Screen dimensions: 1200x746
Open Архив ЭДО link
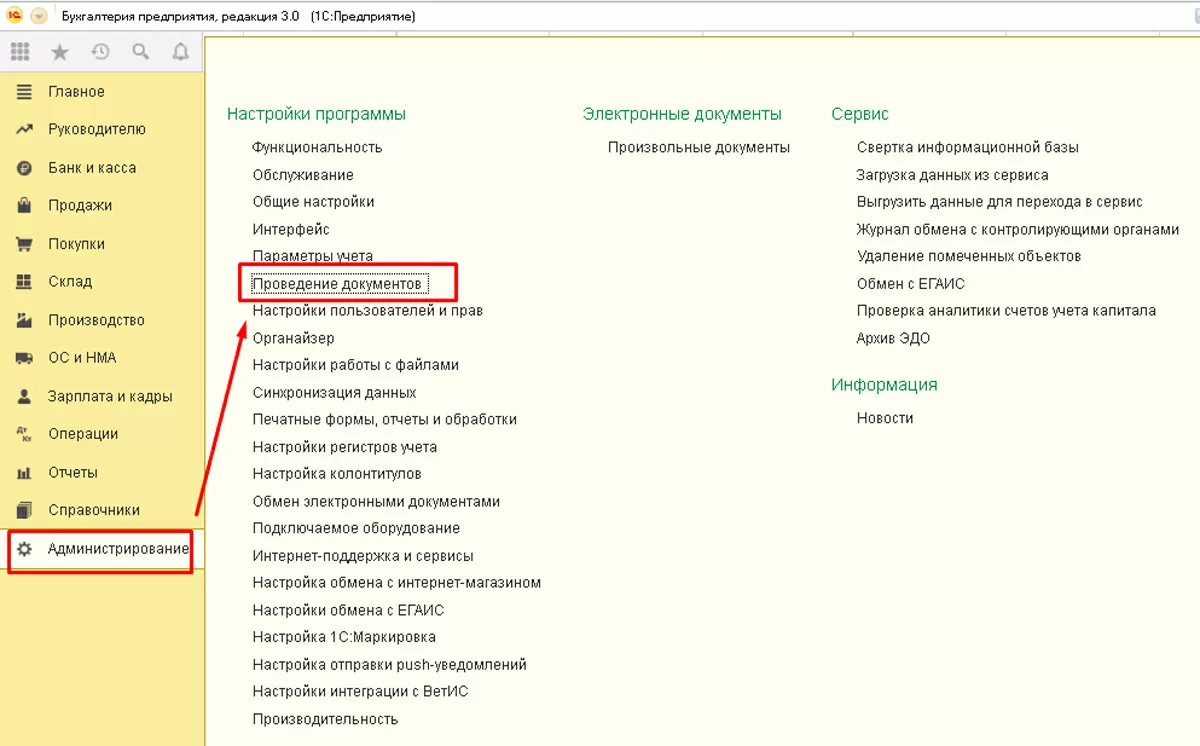[x=893, y=338]
